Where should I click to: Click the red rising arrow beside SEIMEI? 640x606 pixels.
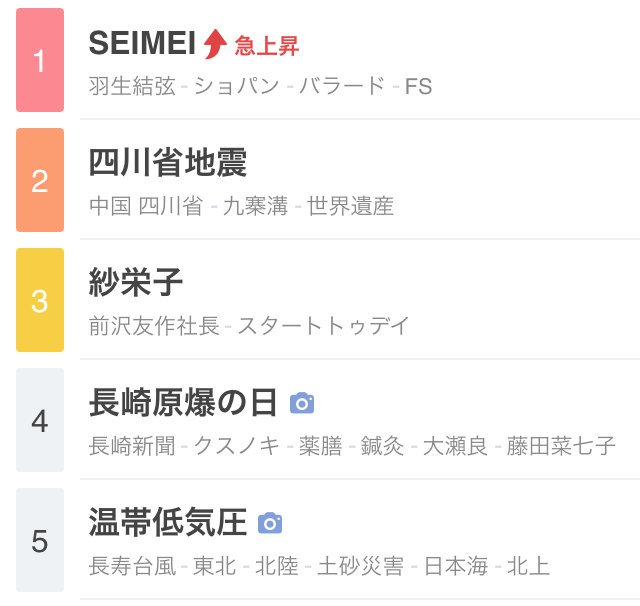[215, 44]
